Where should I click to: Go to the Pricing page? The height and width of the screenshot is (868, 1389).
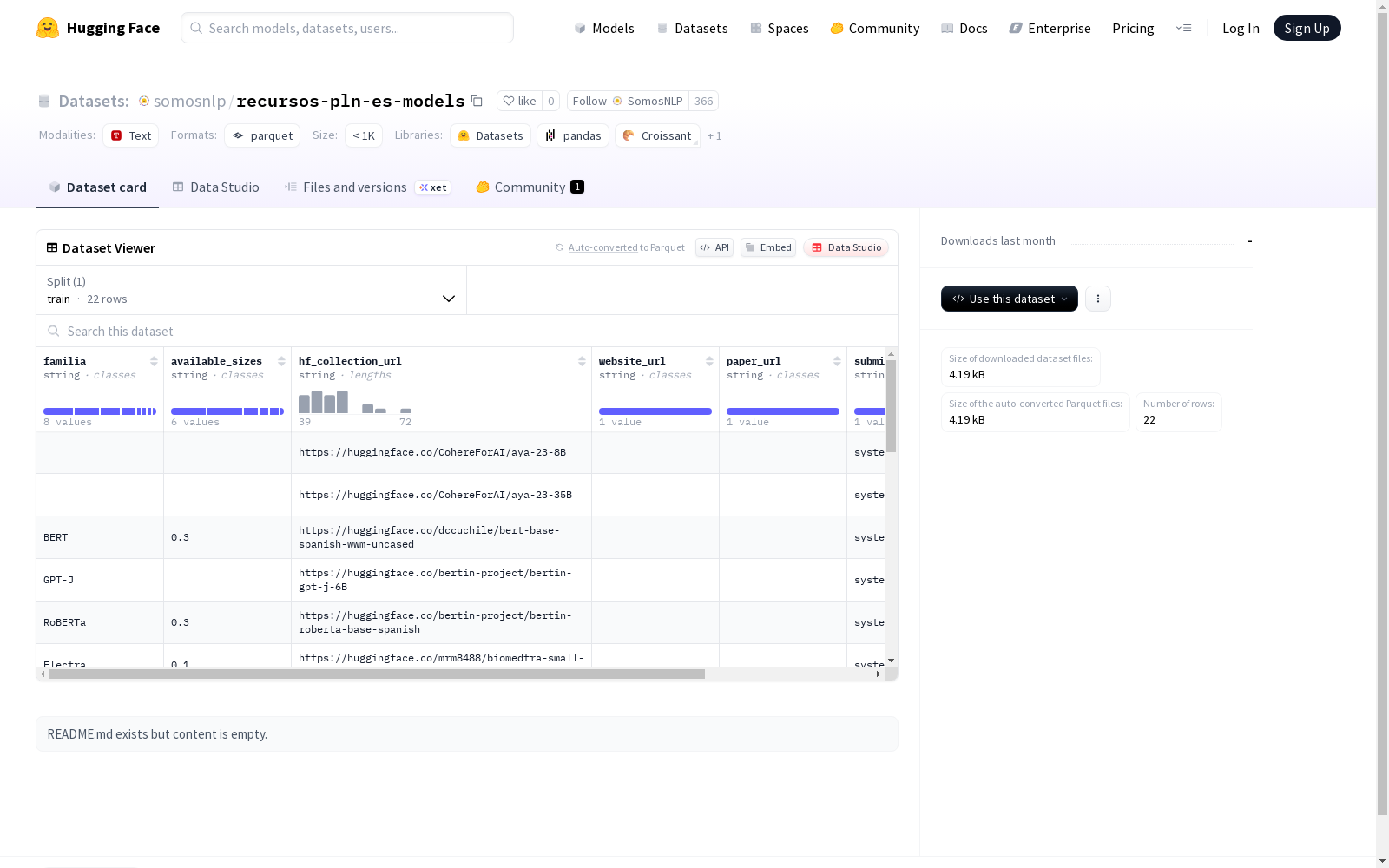[1133, 28]
